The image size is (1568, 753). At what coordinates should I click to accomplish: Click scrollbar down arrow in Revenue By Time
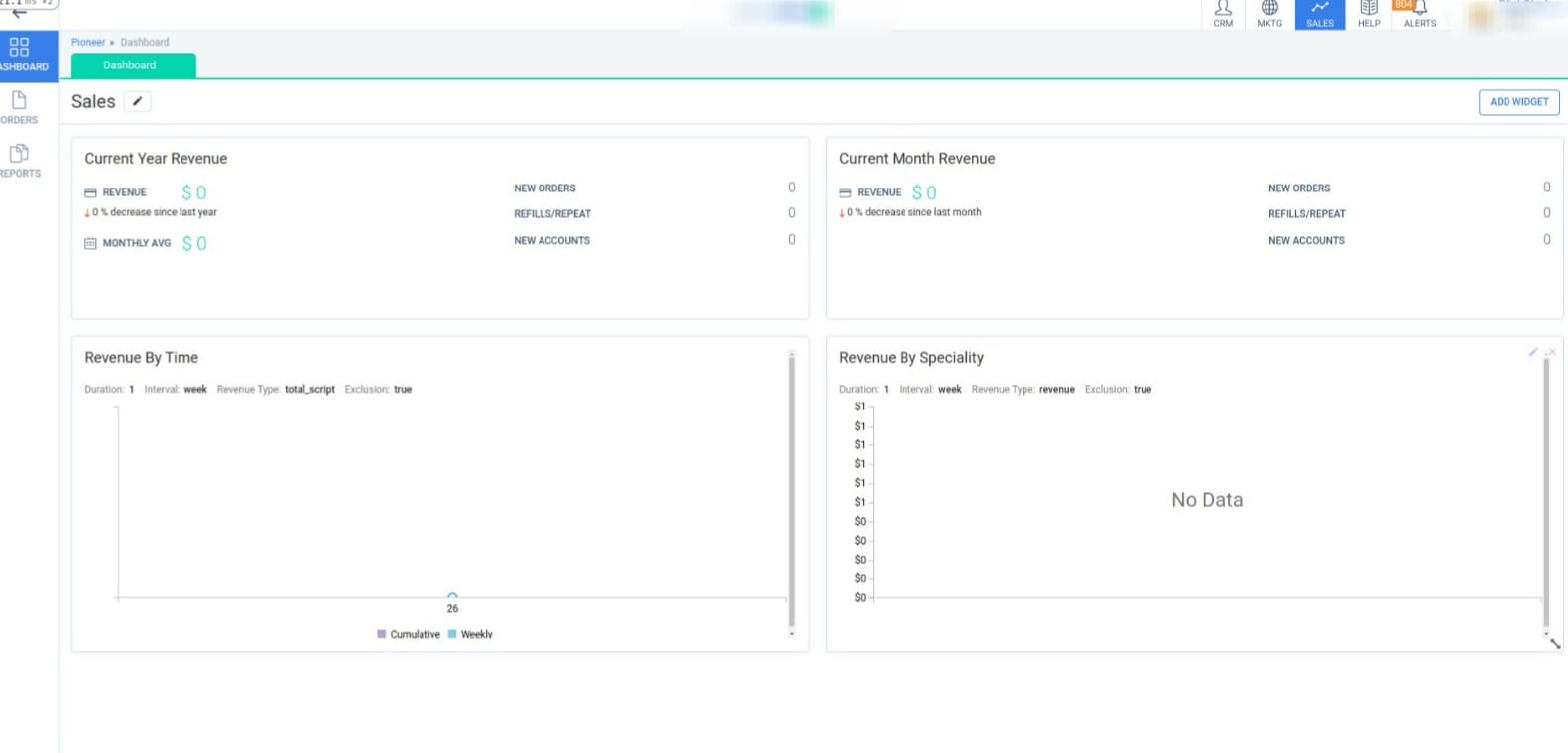pos(791,634)
